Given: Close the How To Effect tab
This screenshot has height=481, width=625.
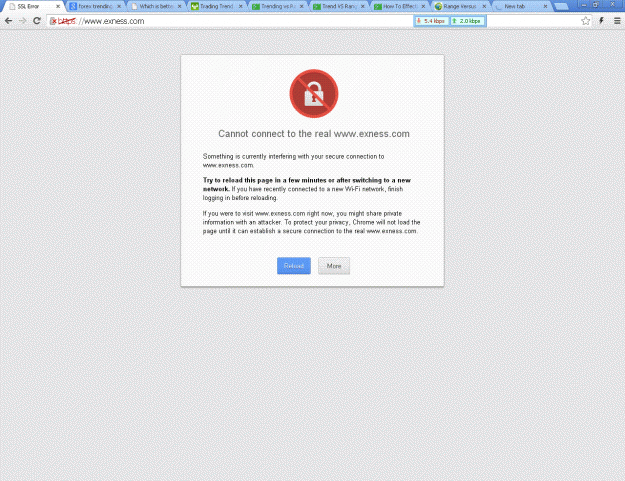Looking at the screenshot, I should (x=423, y=6).
